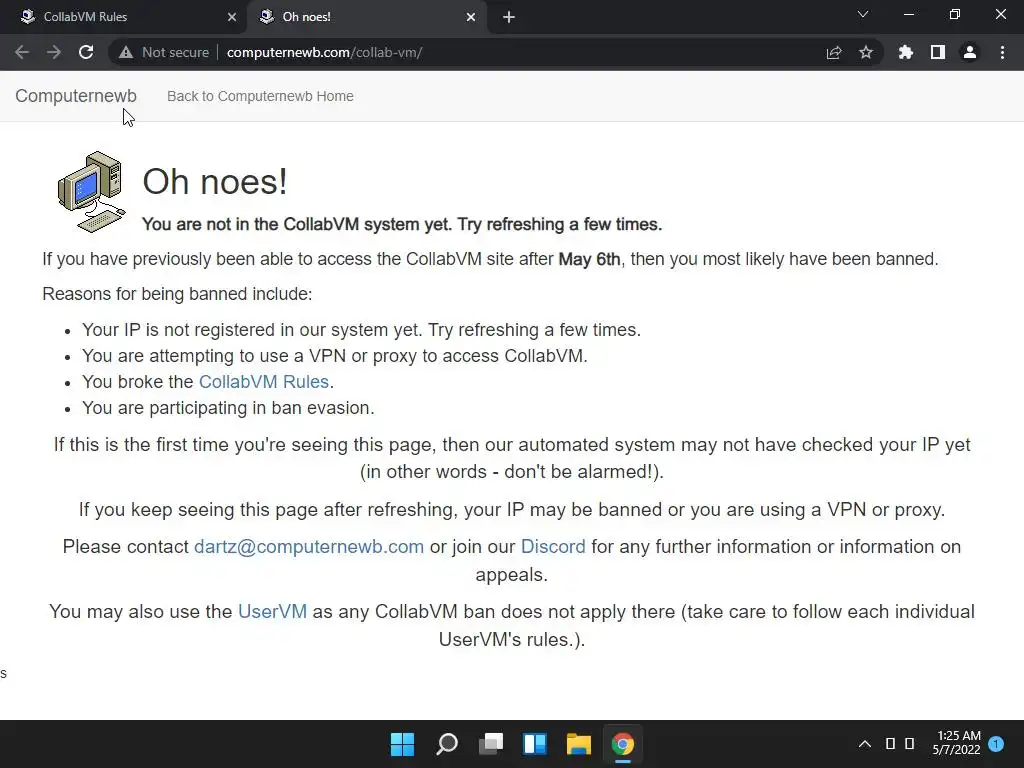Click the Chrome taskbar icon
The image size is (1024, 768).
622,744
